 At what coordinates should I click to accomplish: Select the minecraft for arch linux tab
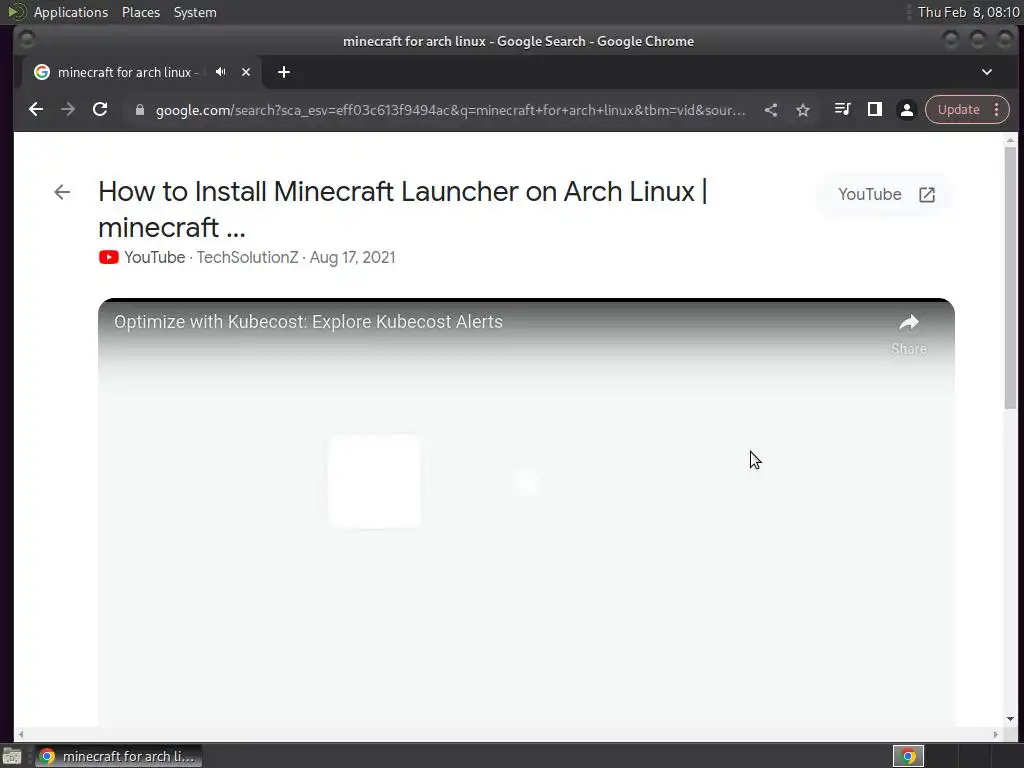tap(127, 72)
